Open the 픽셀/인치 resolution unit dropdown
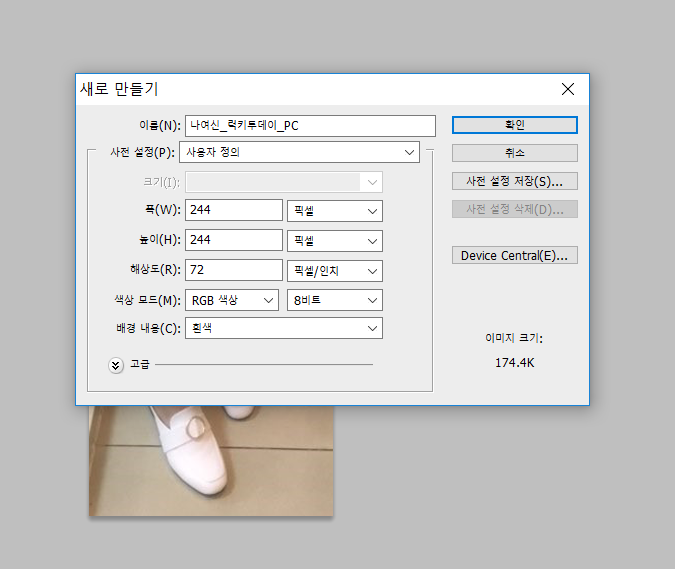 [x=334, y=271]
